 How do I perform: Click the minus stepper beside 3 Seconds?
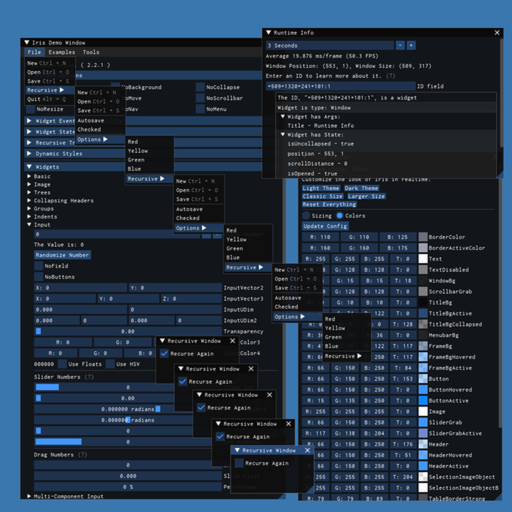[400, 45]
